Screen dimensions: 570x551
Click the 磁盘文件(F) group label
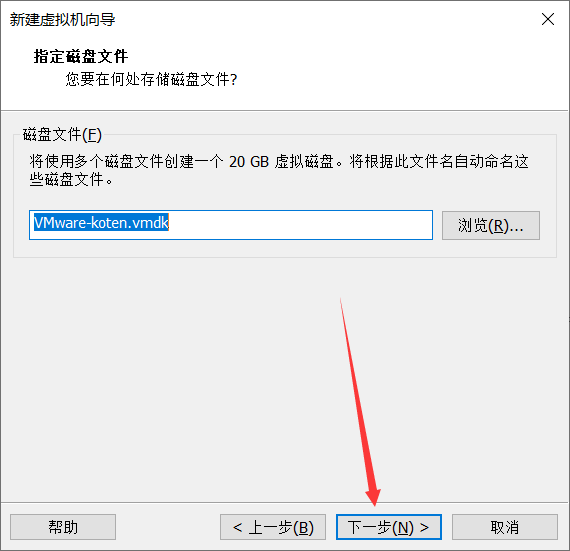pos(62,134)
